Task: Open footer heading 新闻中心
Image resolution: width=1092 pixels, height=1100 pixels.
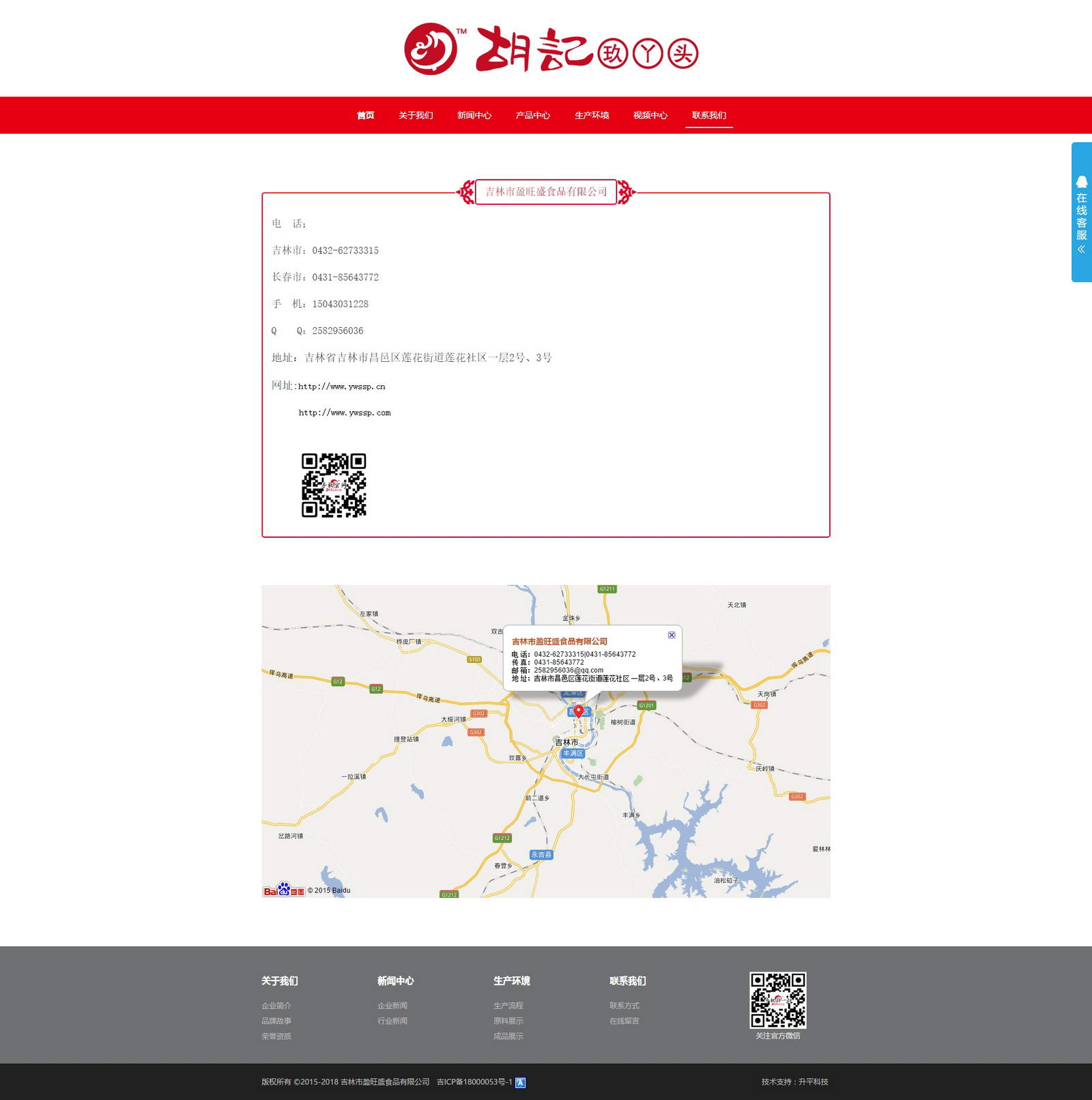Action: 396,981
